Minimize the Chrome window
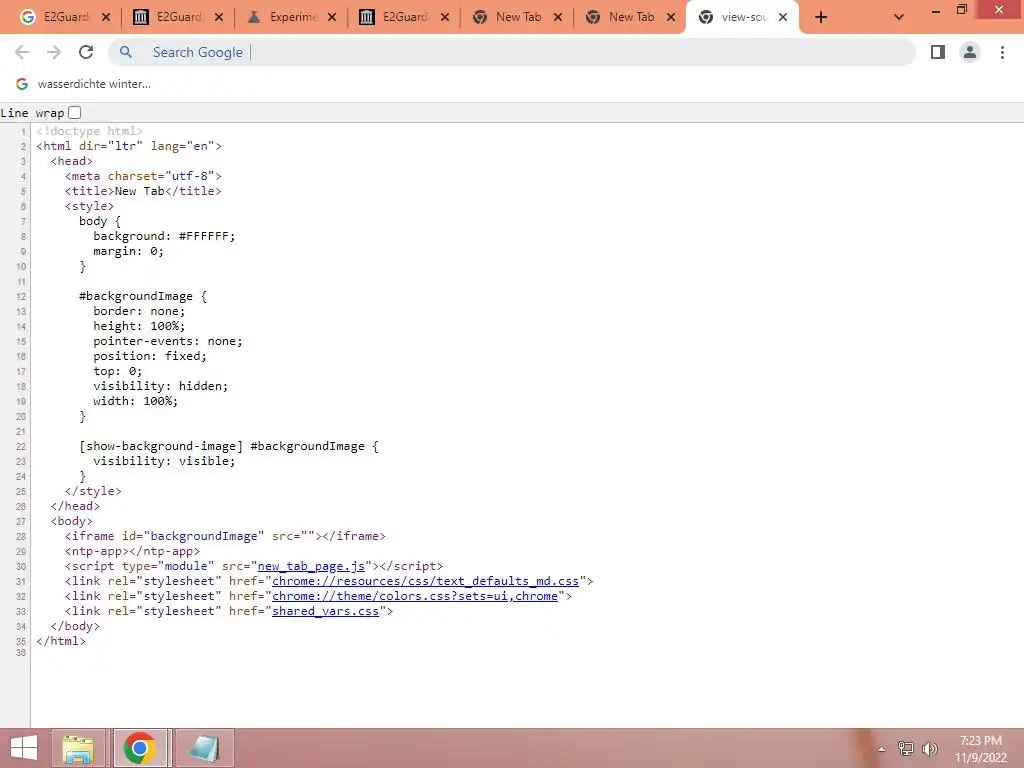 936,10
